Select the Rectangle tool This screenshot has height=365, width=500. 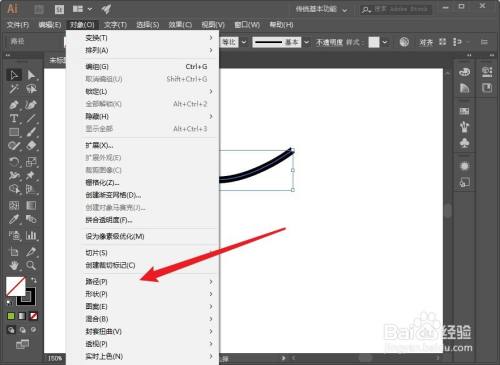(x=14, y=132)
